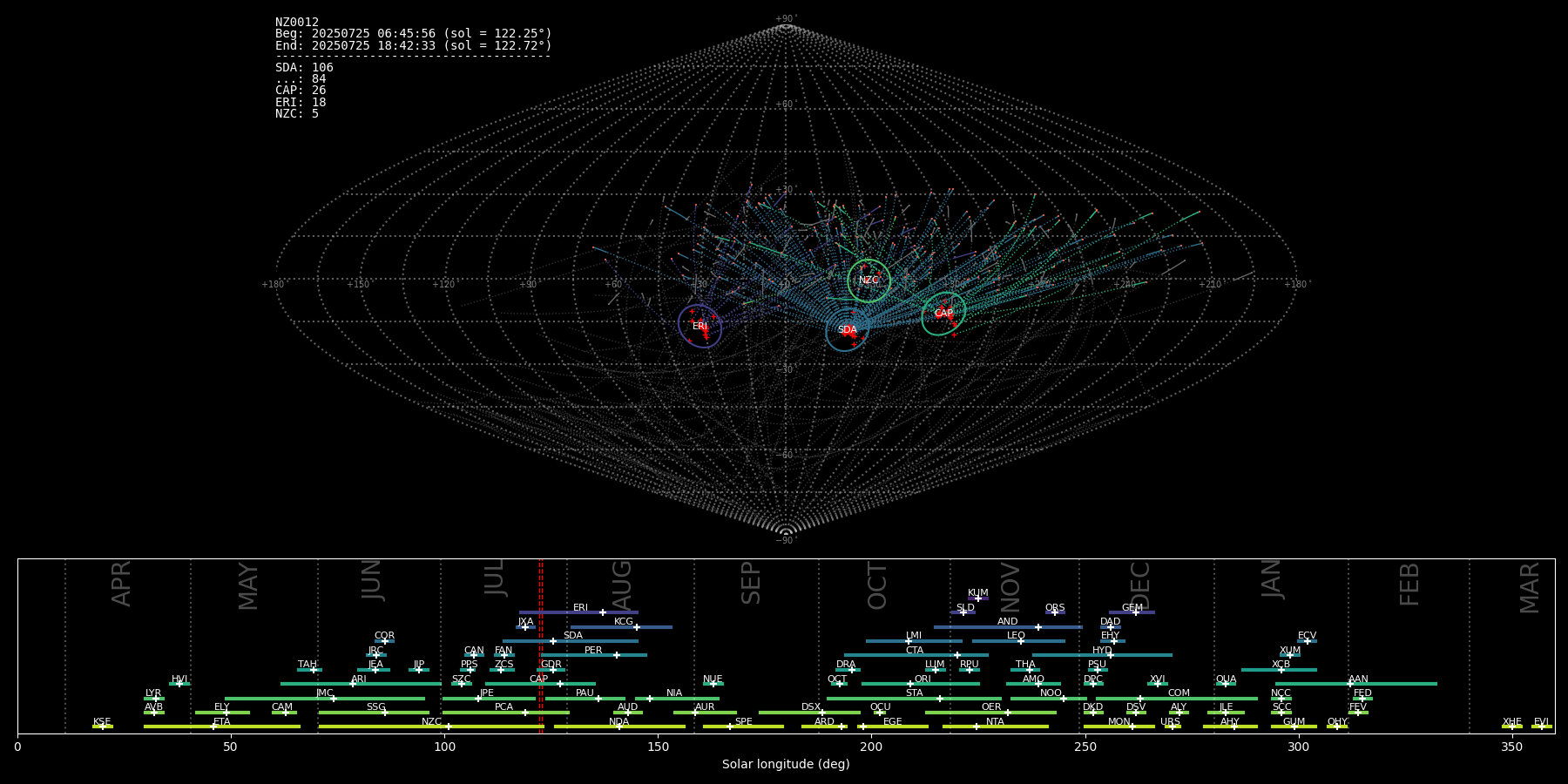Click the NTA shower bar in timeline
Viewport: 1568px width, 784px height.
(x=995, y=727)
